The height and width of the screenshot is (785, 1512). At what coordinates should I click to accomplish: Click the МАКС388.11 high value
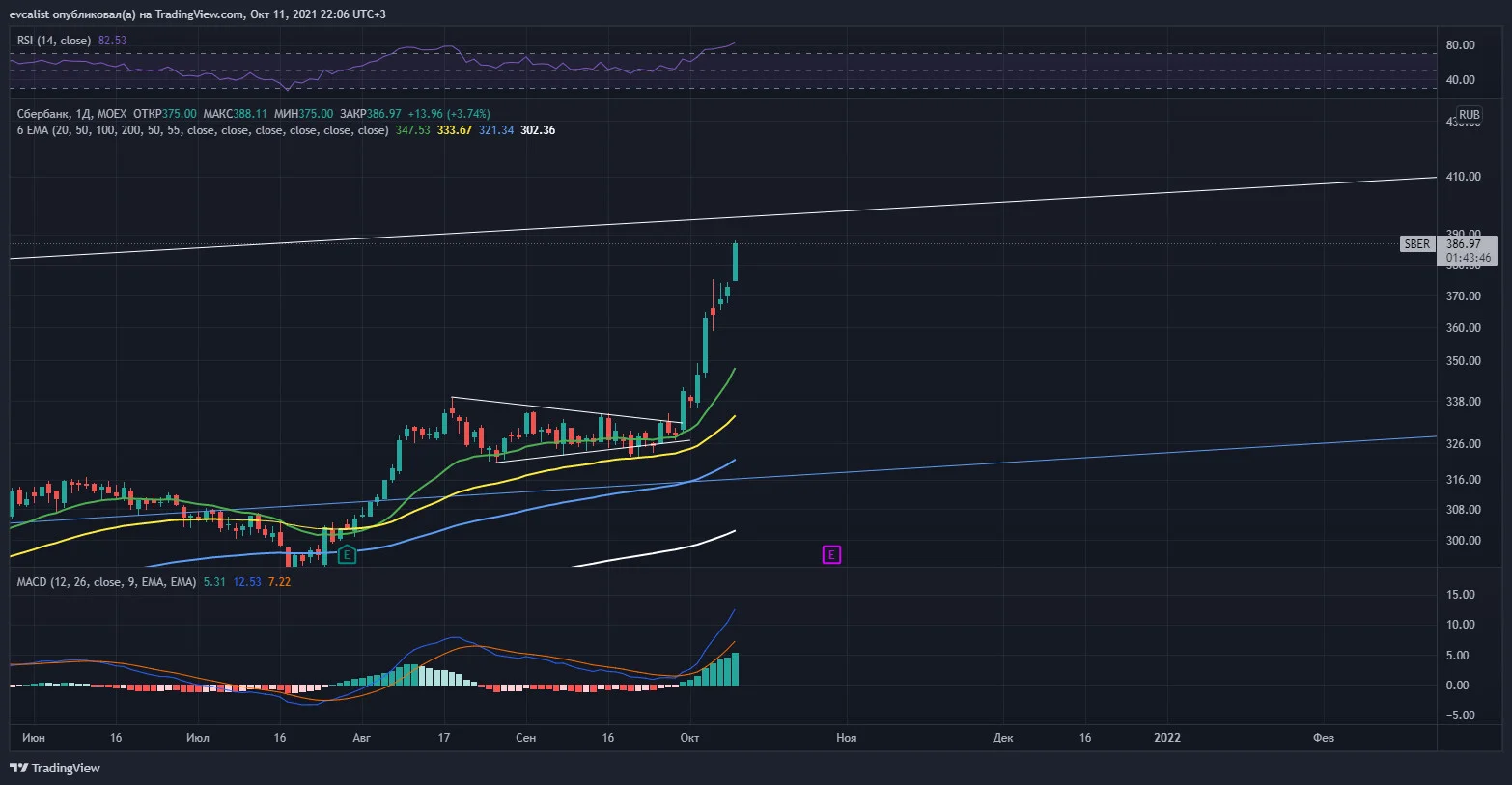[x=235, y=114]
